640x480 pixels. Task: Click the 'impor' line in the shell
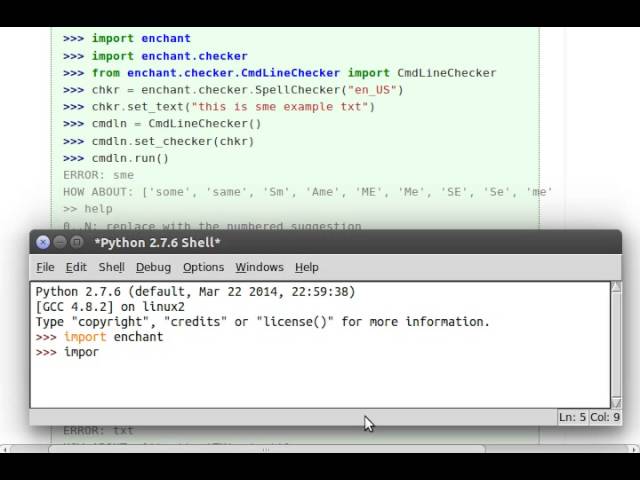click(67, 352)
